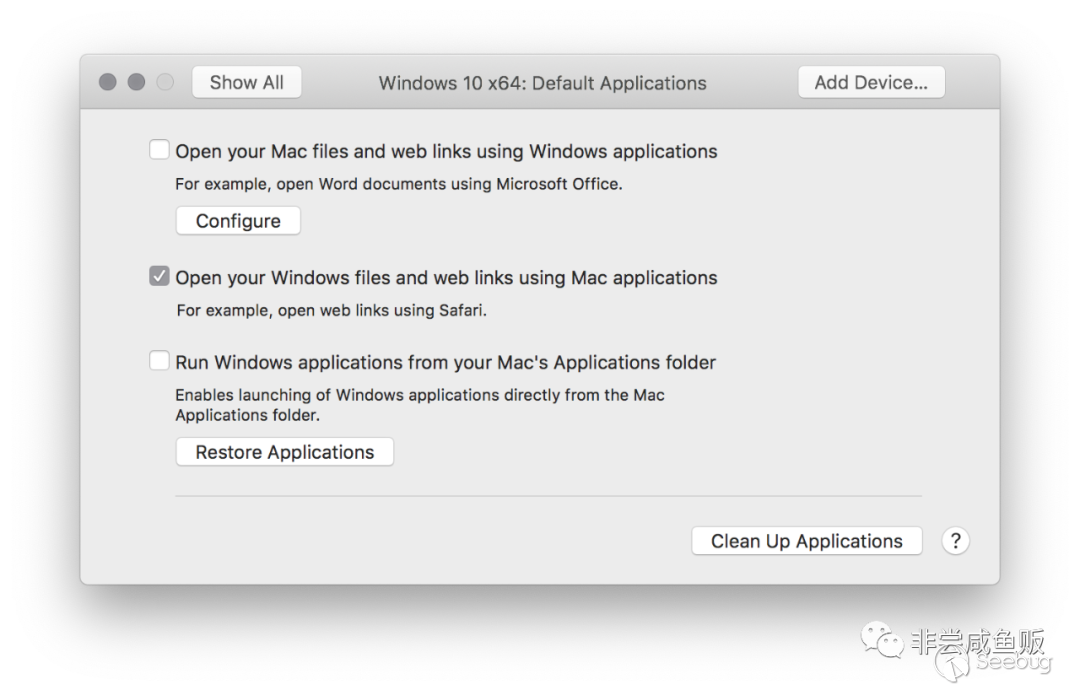The height and width of the screenshot is (690, 1080).
Task: Click the 'Open your Mac files and web links' label
Action: pos(446,152)
